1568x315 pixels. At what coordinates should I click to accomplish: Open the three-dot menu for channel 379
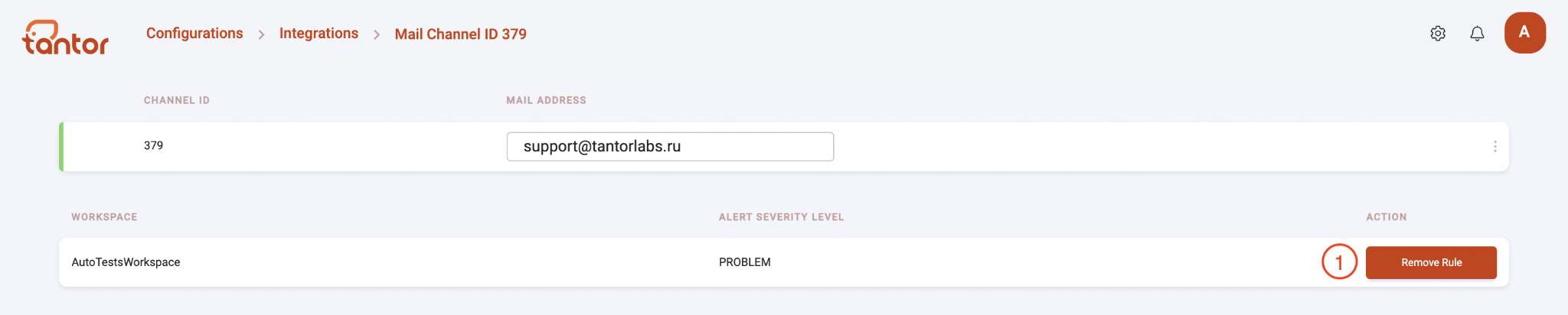[x=1494, y=146]
